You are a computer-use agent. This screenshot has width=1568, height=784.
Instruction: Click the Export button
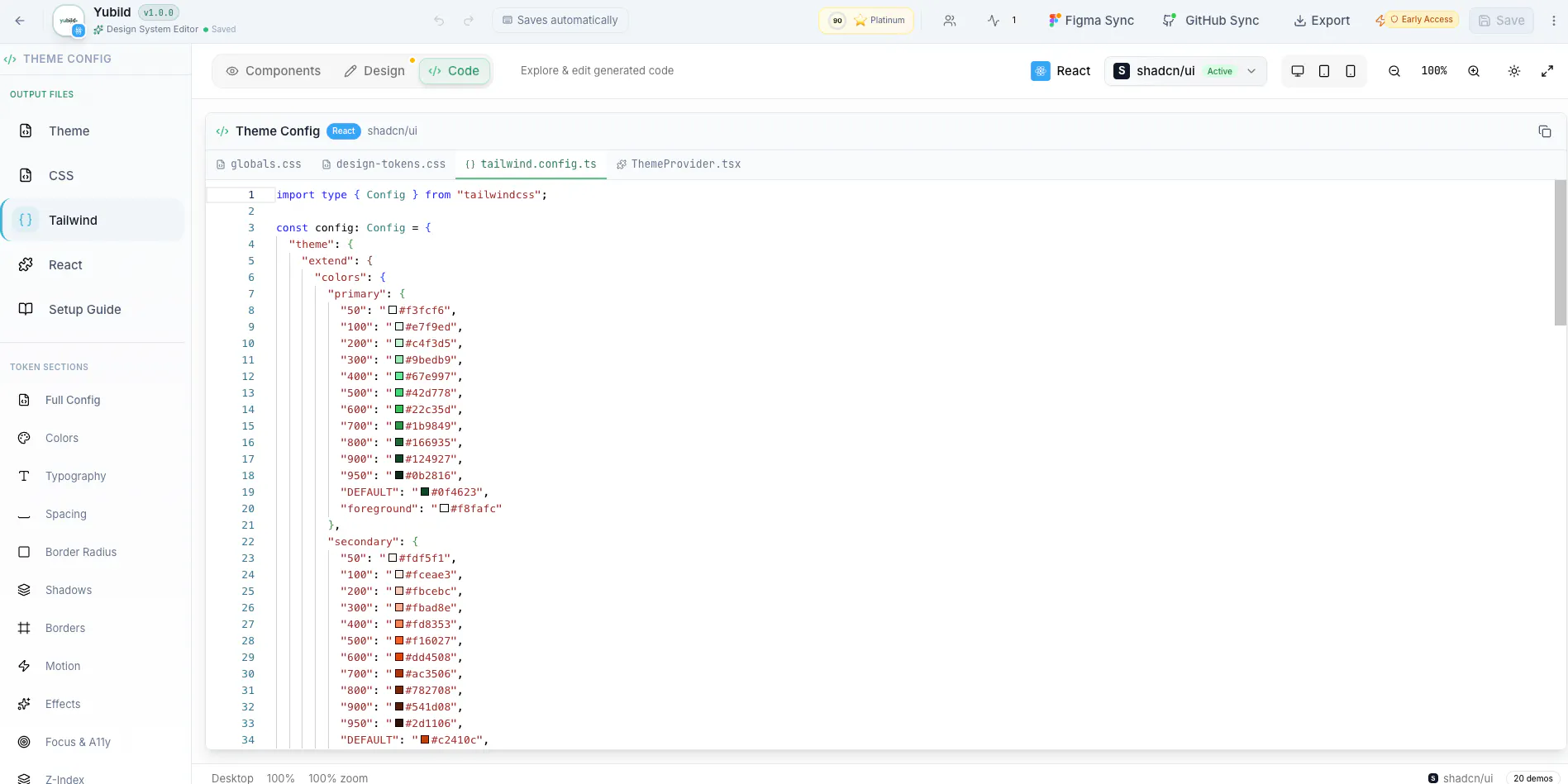pos(1322,21)
